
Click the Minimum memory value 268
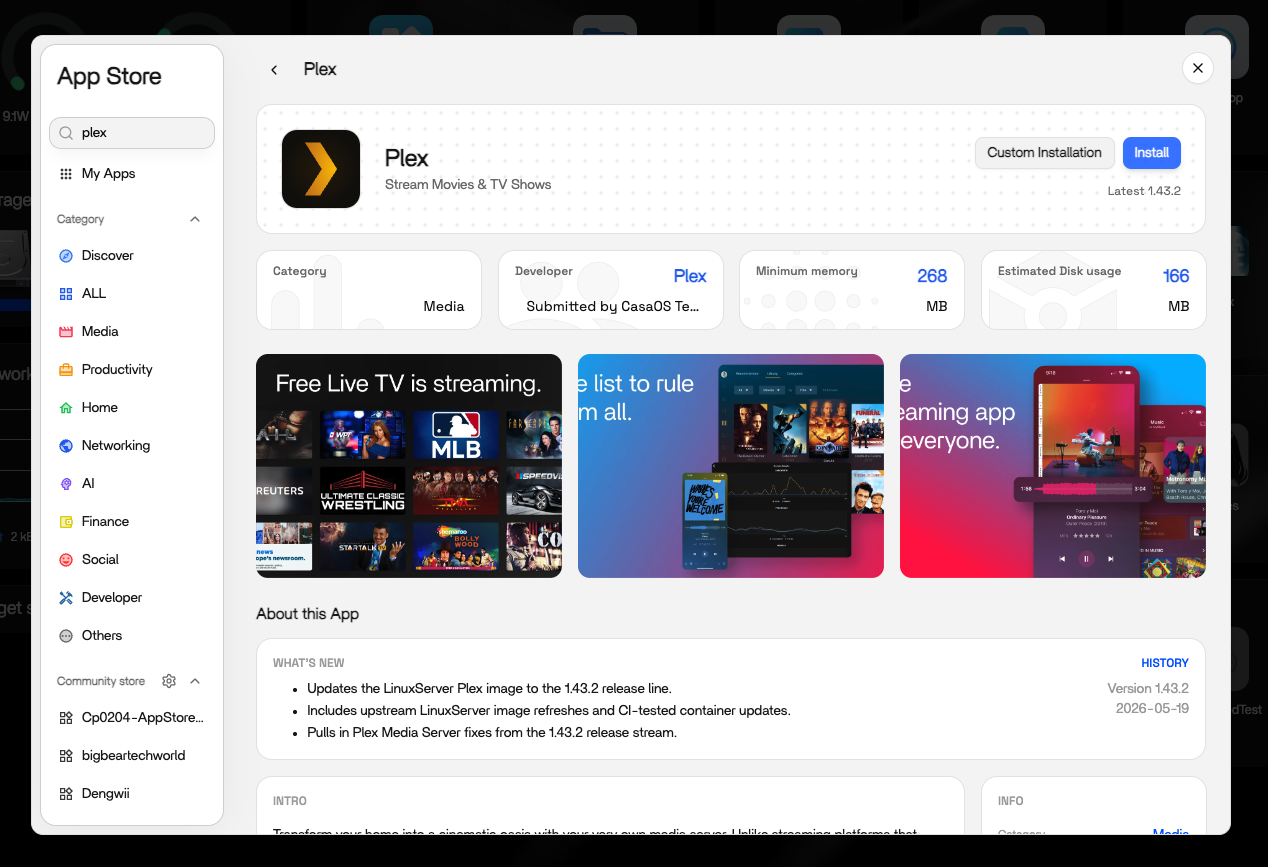pyautogui.click(x=932, y=276)
